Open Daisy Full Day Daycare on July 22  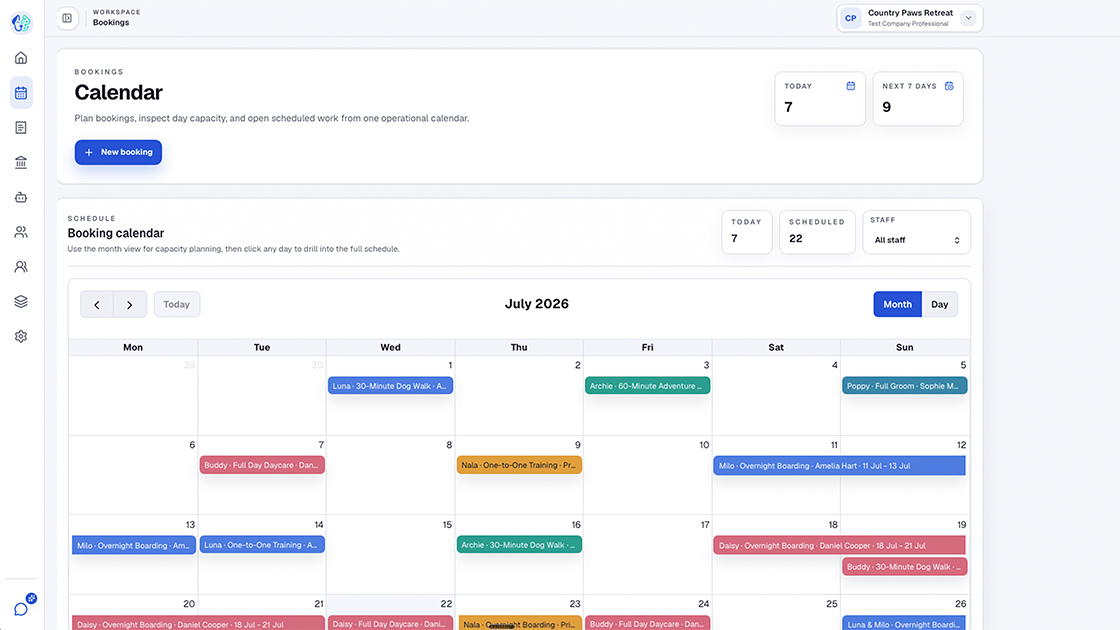pos(390,623)
